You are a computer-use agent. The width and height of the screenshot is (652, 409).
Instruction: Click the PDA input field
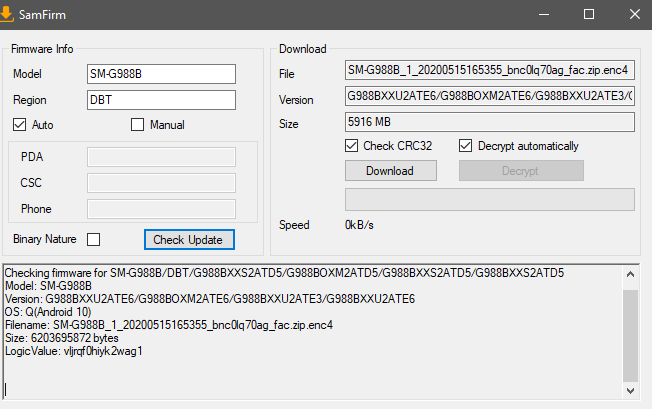point(161,157)
